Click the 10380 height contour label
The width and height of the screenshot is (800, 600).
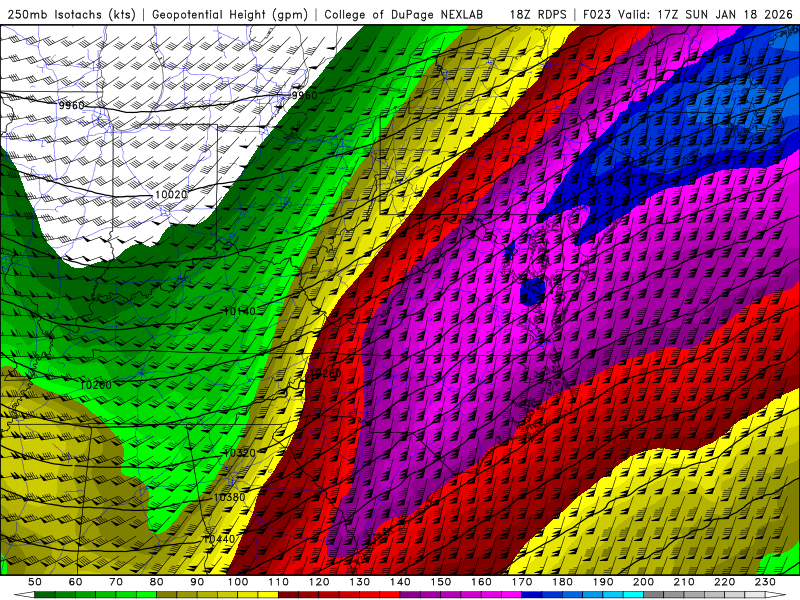[x=230, y=497]
